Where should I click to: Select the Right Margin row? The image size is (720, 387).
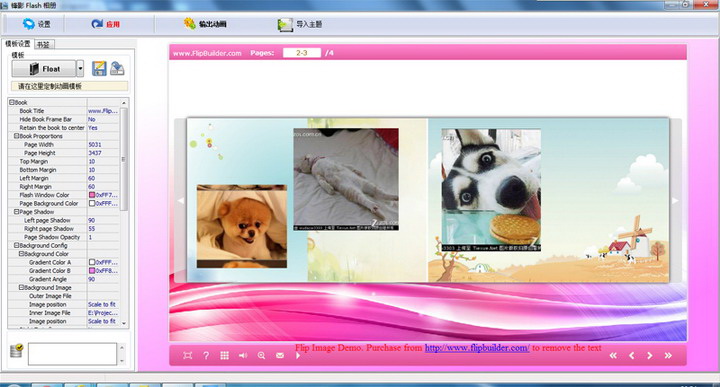(x=64, y=187)
